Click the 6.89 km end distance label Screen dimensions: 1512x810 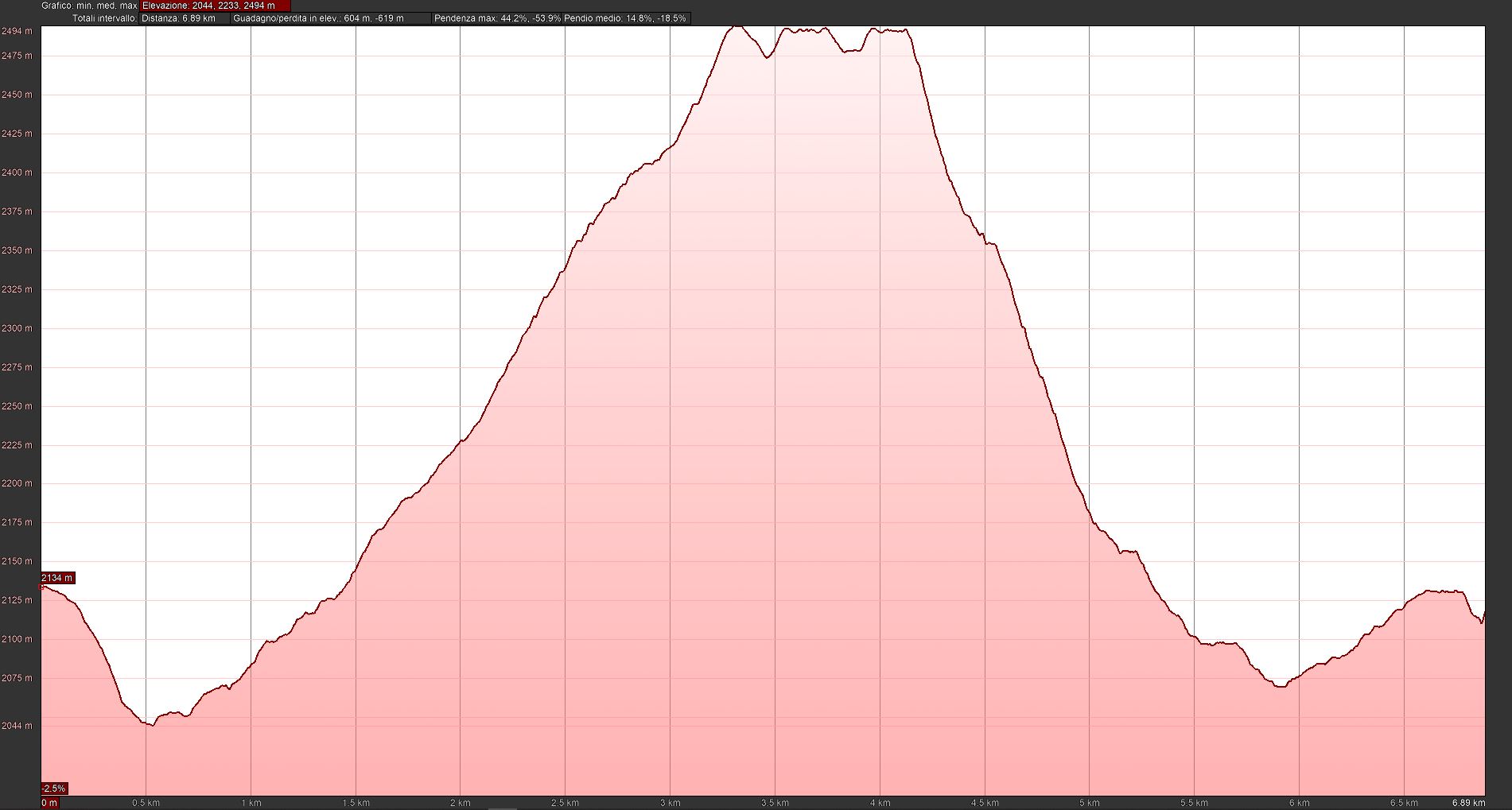pos(1468,803)
